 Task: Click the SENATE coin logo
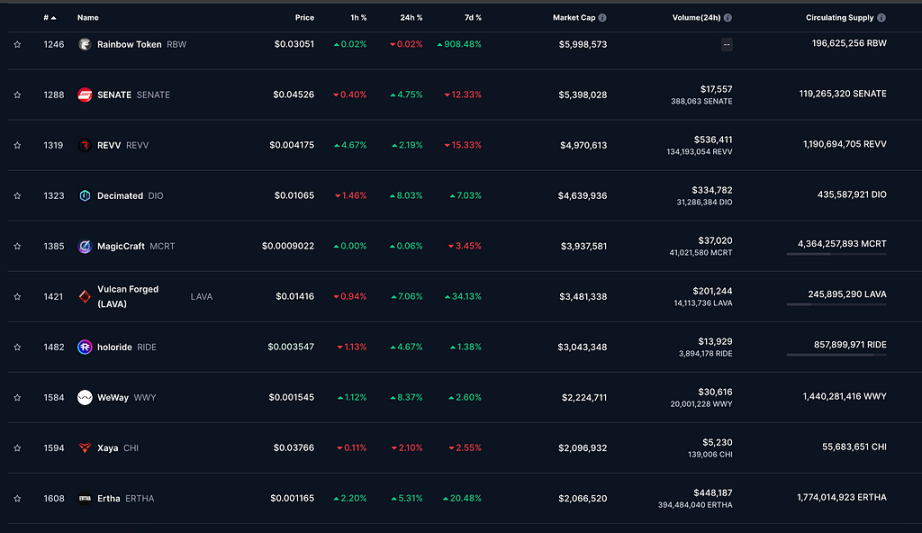click(x=85, y=95)
